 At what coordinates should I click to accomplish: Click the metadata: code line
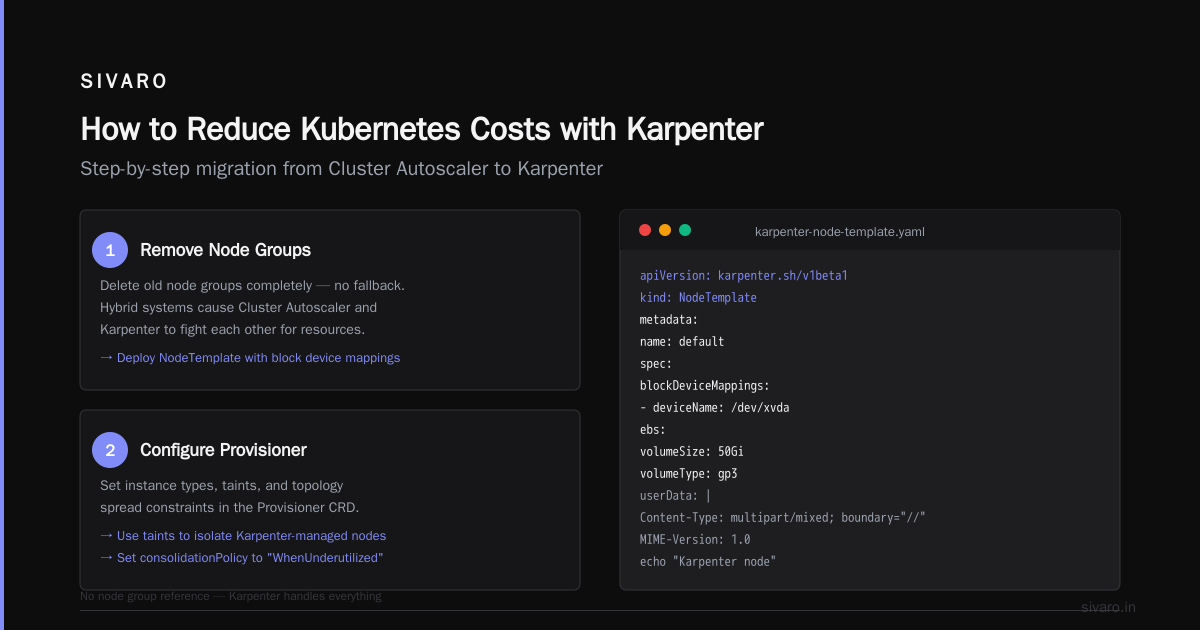669,319
